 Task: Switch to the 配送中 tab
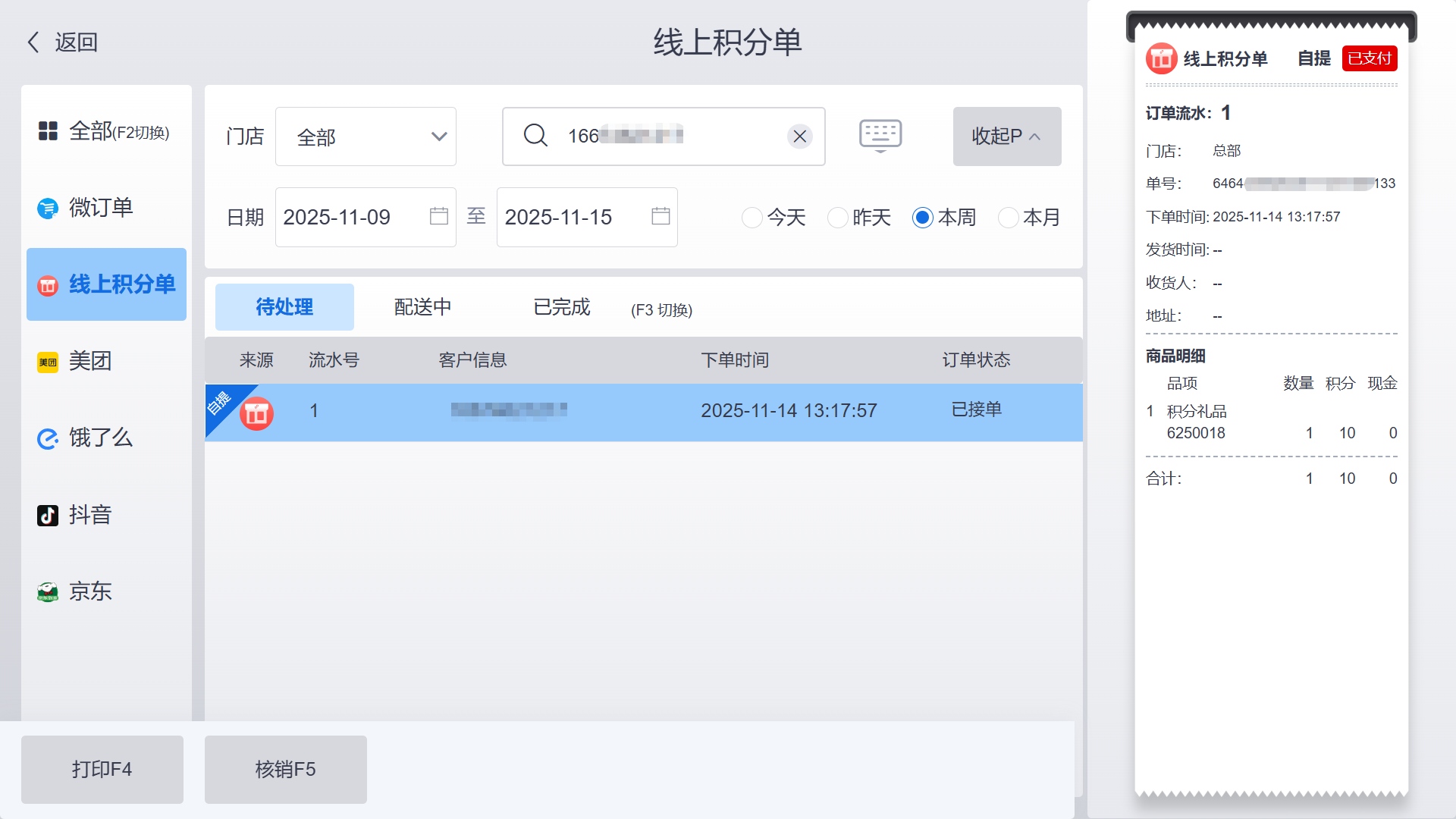coord(422,307)
